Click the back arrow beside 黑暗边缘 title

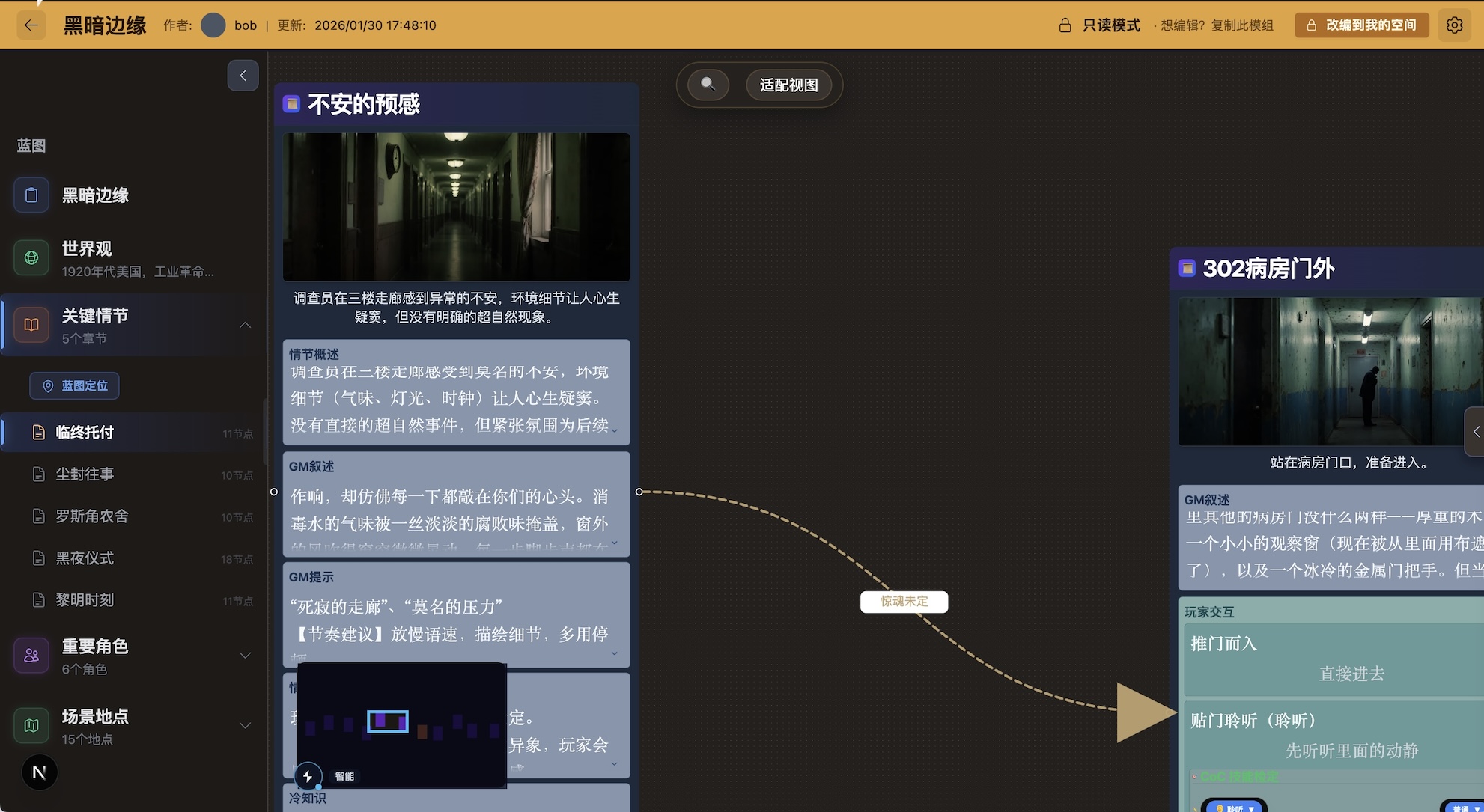click(31, 25)
